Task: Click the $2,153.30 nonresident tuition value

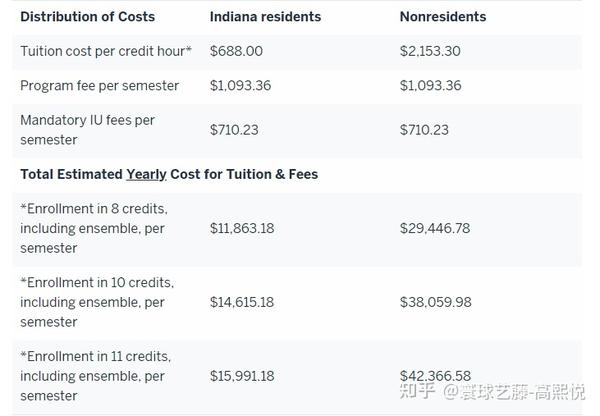Action: pos(431,51)
